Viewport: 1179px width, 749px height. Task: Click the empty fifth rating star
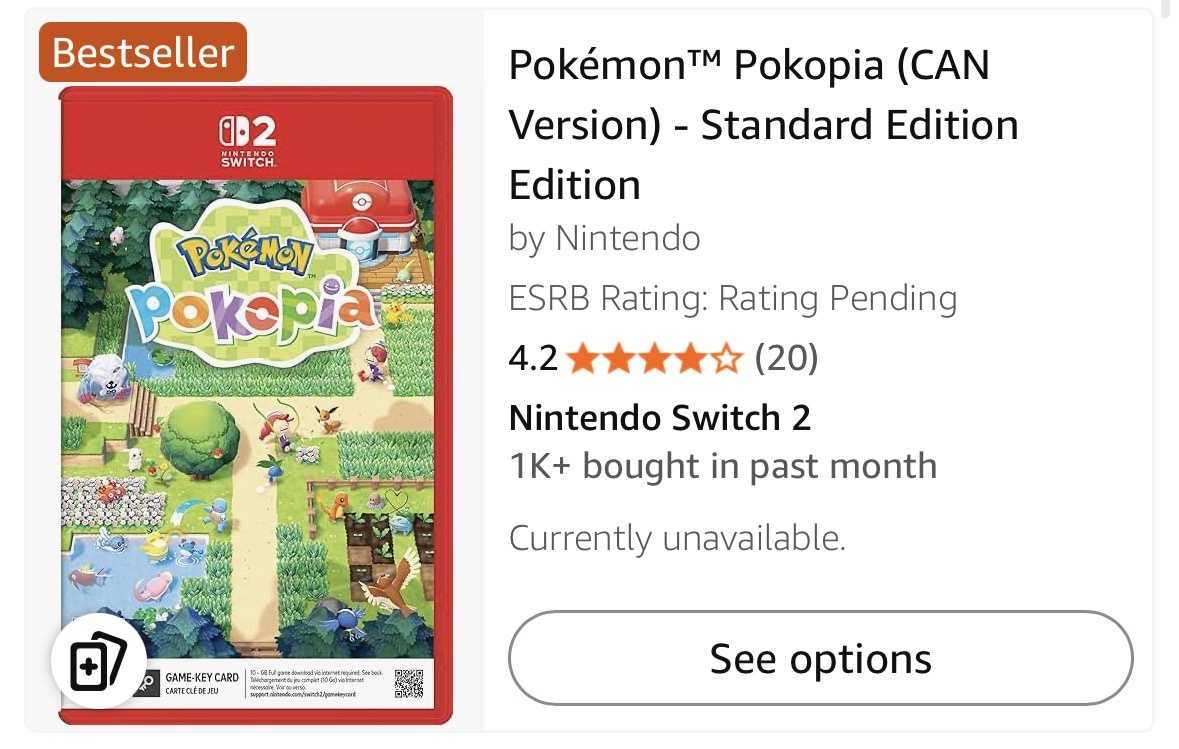coord(729,358)
